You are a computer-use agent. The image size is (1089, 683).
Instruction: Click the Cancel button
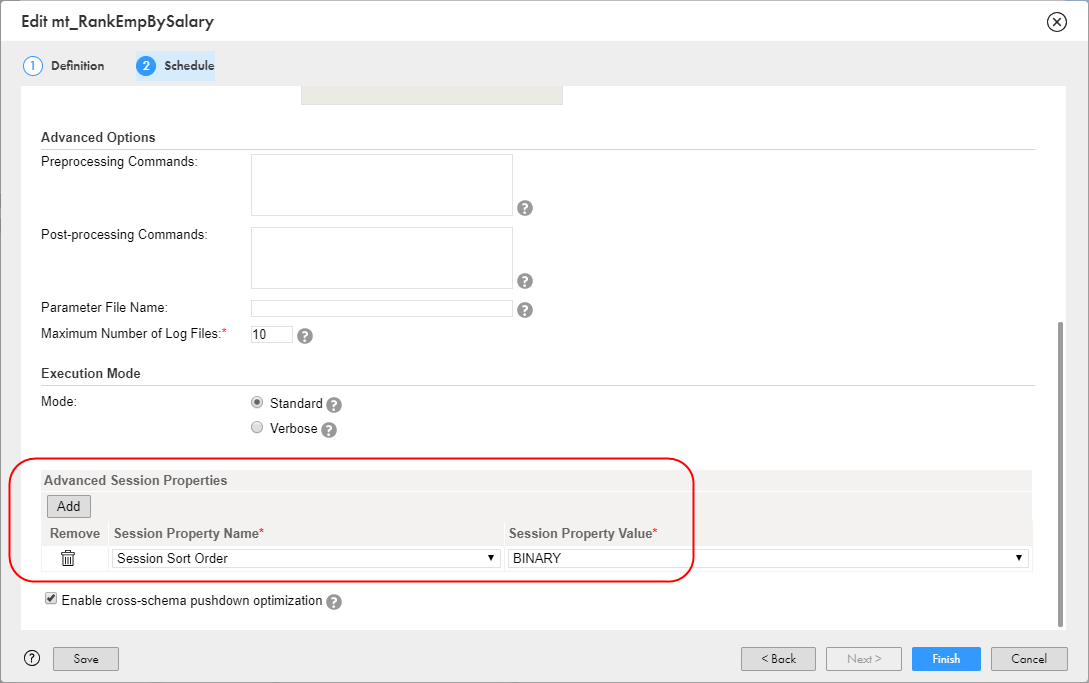pos(1029,659)
